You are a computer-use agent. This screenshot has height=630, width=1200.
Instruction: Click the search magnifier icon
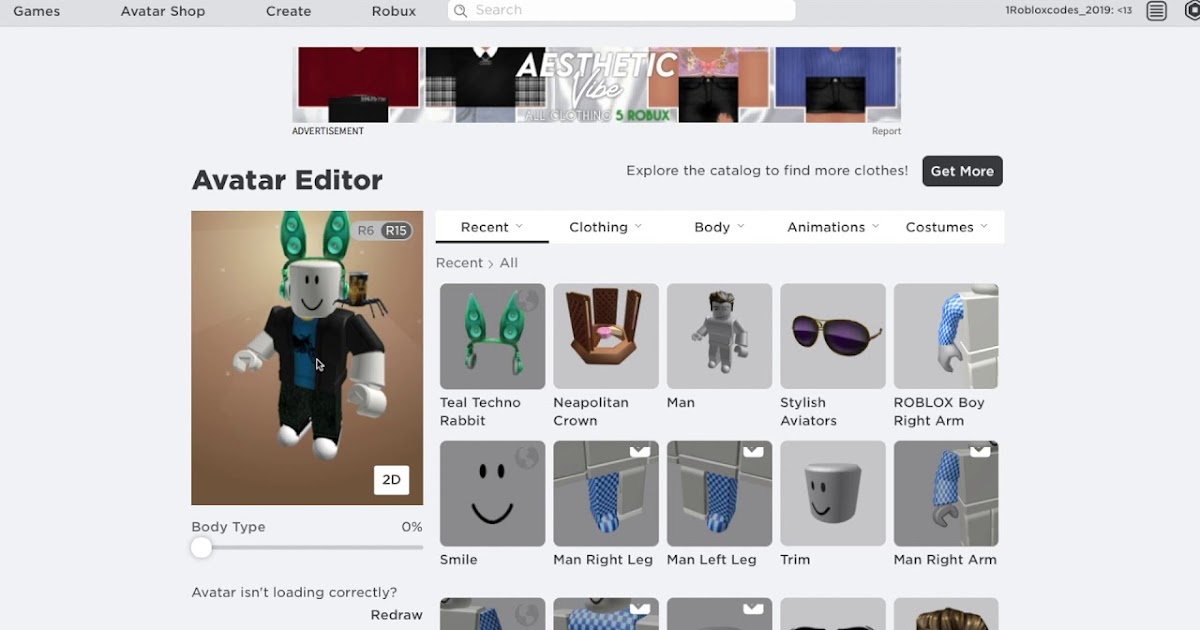point(460,11)
